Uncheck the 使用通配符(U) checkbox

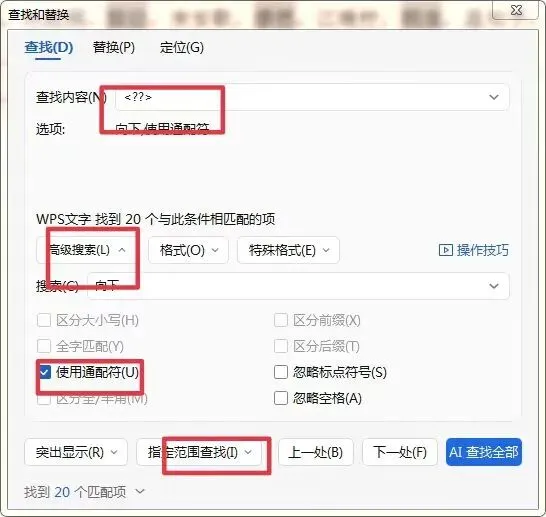point(44,372)
